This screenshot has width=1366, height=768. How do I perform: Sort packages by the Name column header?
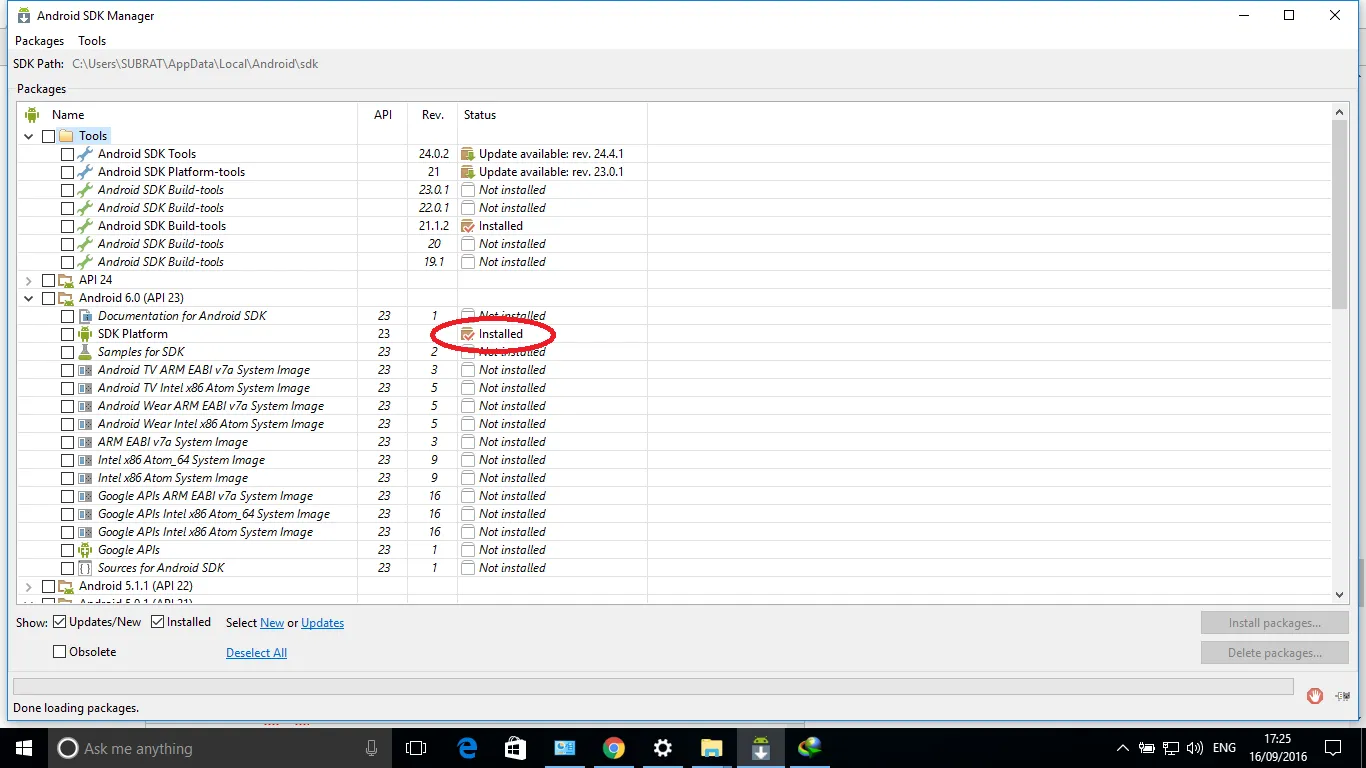188,115
